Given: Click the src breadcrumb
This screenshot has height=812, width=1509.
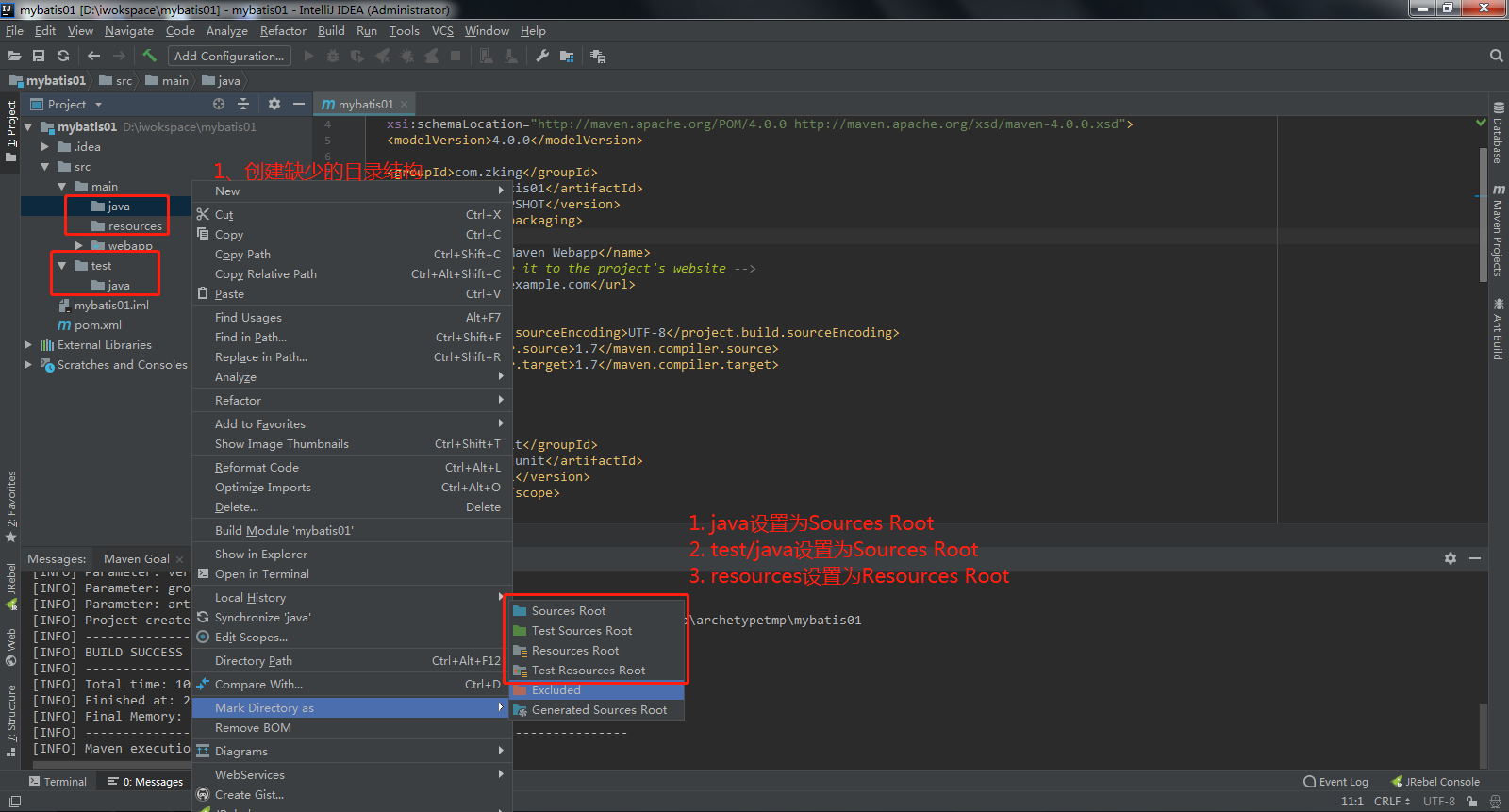Looking at the screenshot, I should 116,81.
